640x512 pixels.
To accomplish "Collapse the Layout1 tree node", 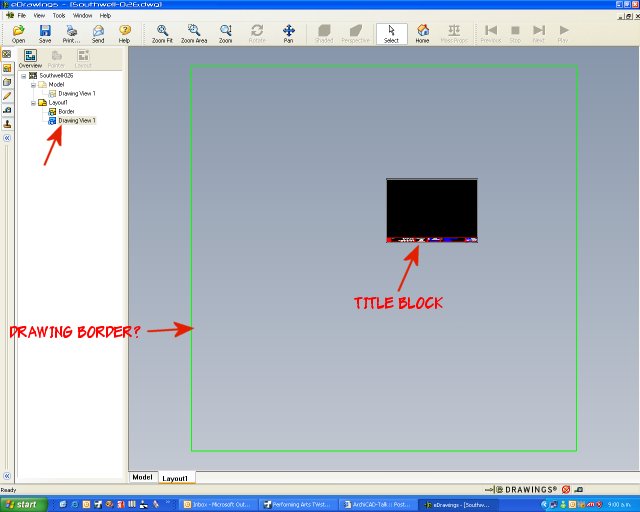I will click(33, 103).
